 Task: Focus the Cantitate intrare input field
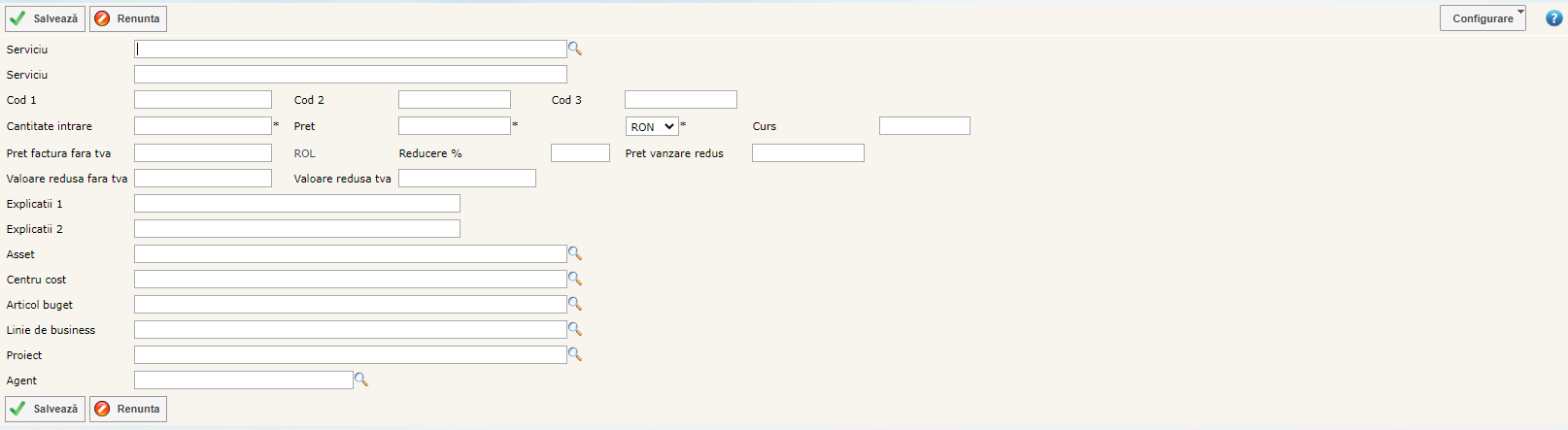tap(203, 126)
